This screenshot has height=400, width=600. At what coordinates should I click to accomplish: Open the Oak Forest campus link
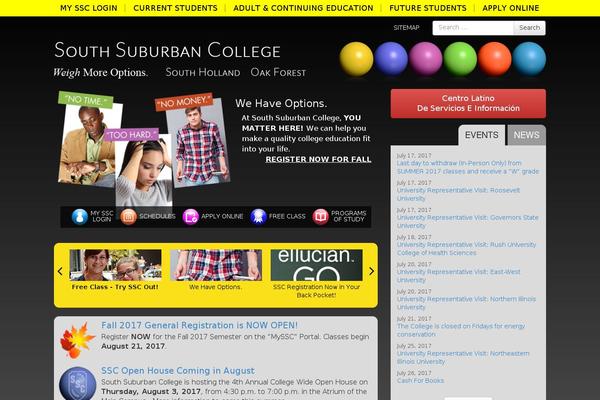pos(278,72)
